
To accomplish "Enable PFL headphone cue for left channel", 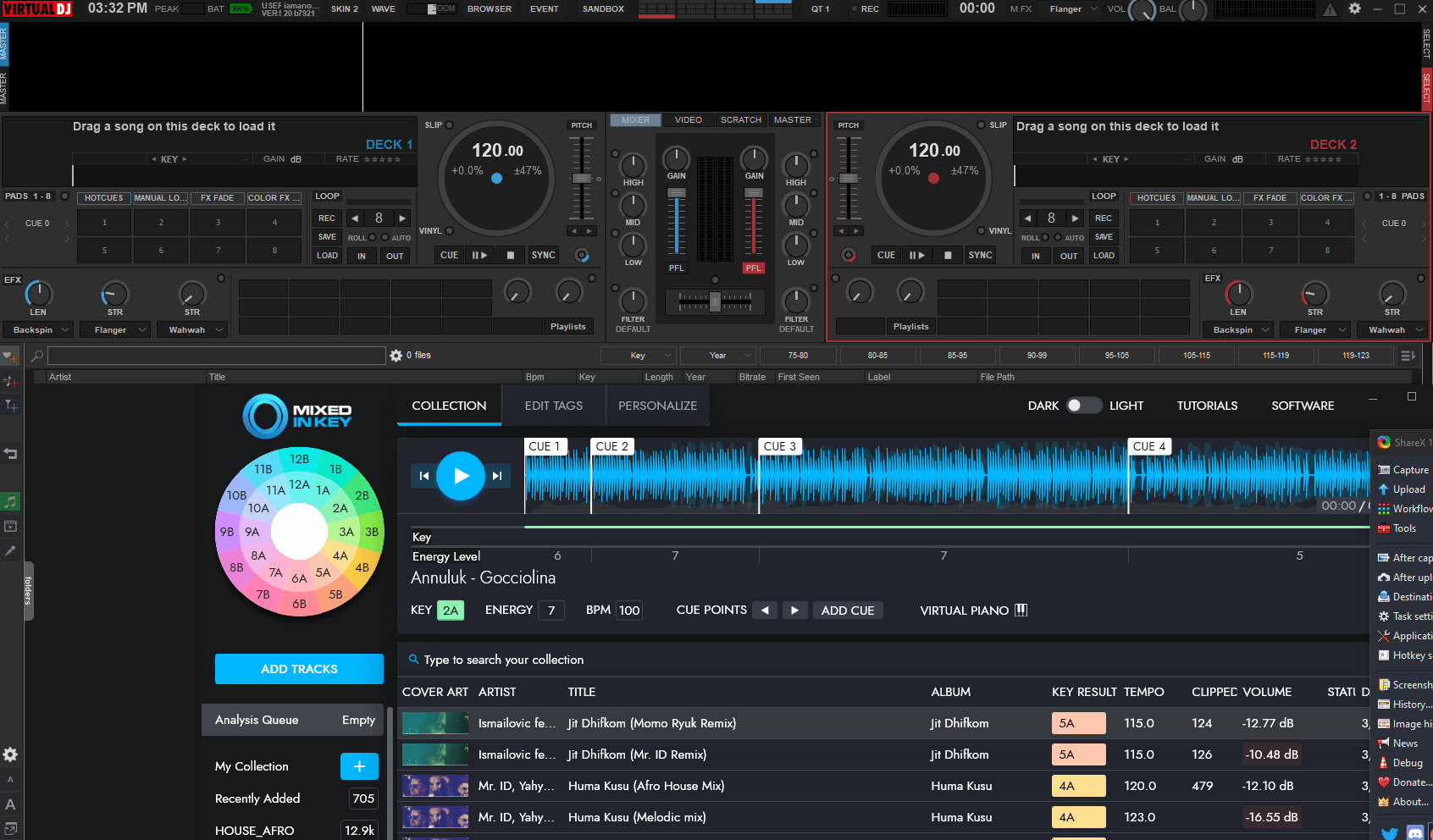I will [x=676, y=268].
